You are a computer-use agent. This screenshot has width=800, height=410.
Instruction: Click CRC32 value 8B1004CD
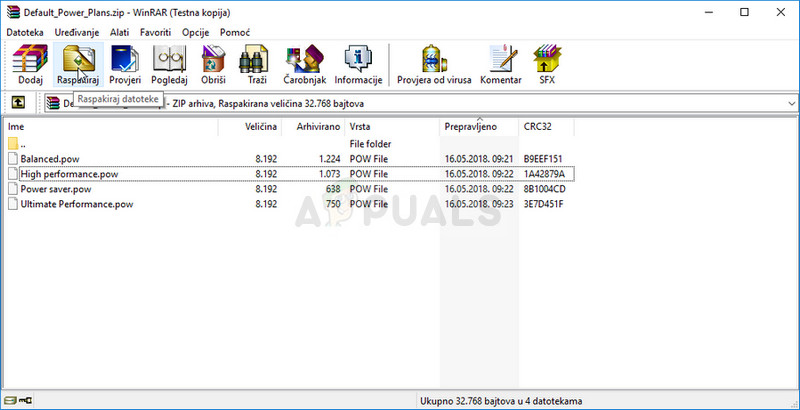544,189
